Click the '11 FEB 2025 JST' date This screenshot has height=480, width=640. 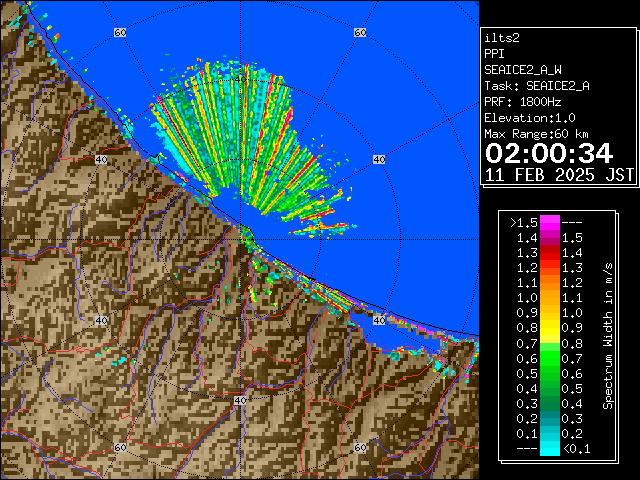coord(559,175)
